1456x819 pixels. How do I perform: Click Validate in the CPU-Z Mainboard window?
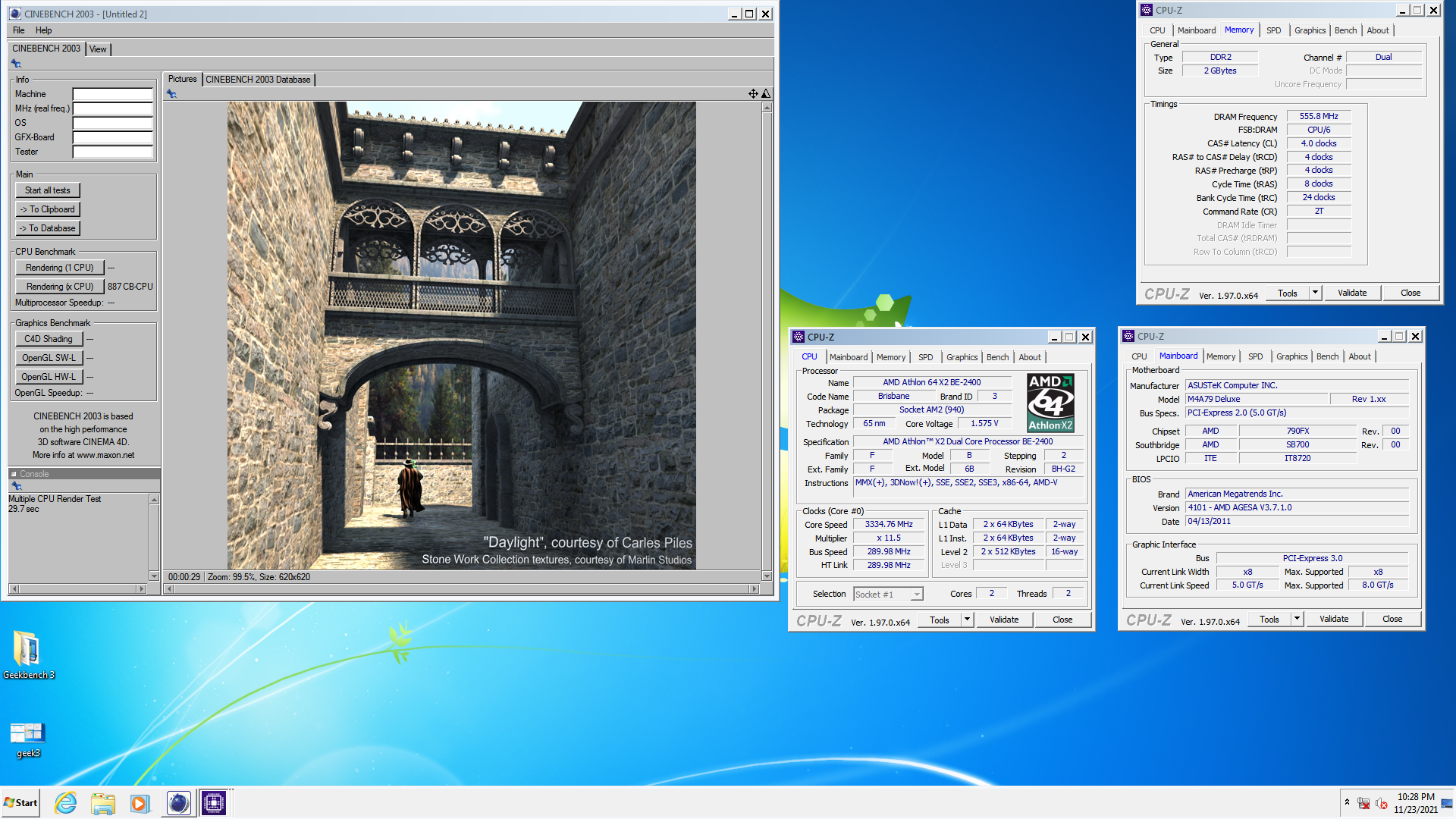(1334, 619)
